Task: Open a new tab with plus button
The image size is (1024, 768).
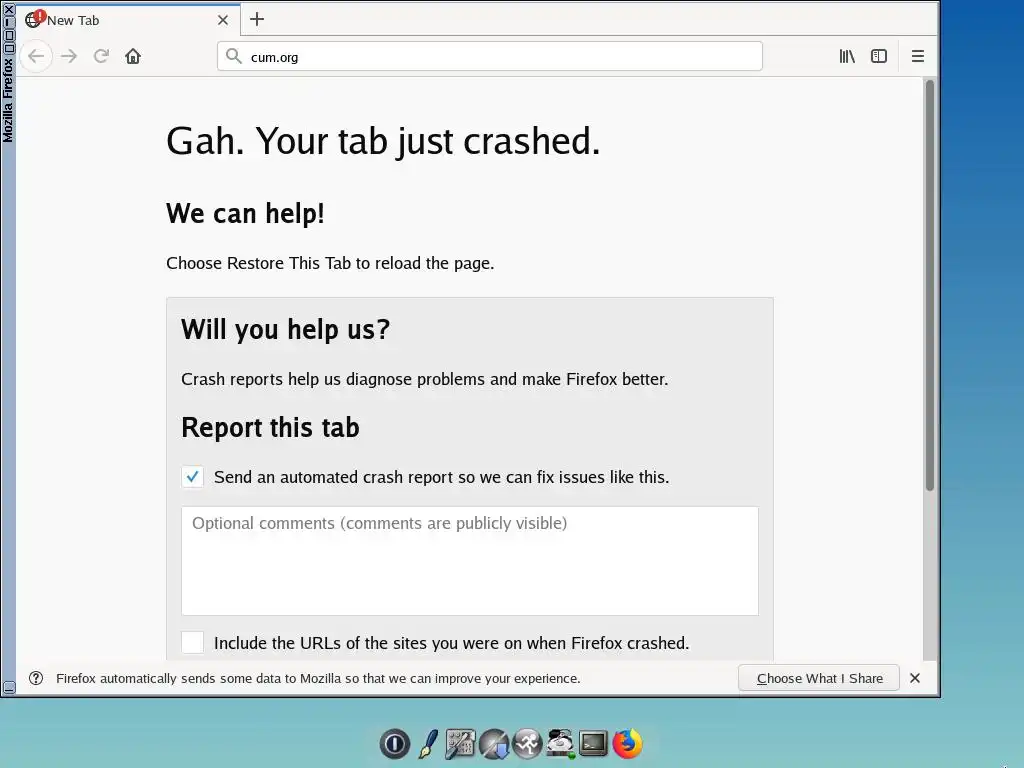Action: (x=257, y=19)
